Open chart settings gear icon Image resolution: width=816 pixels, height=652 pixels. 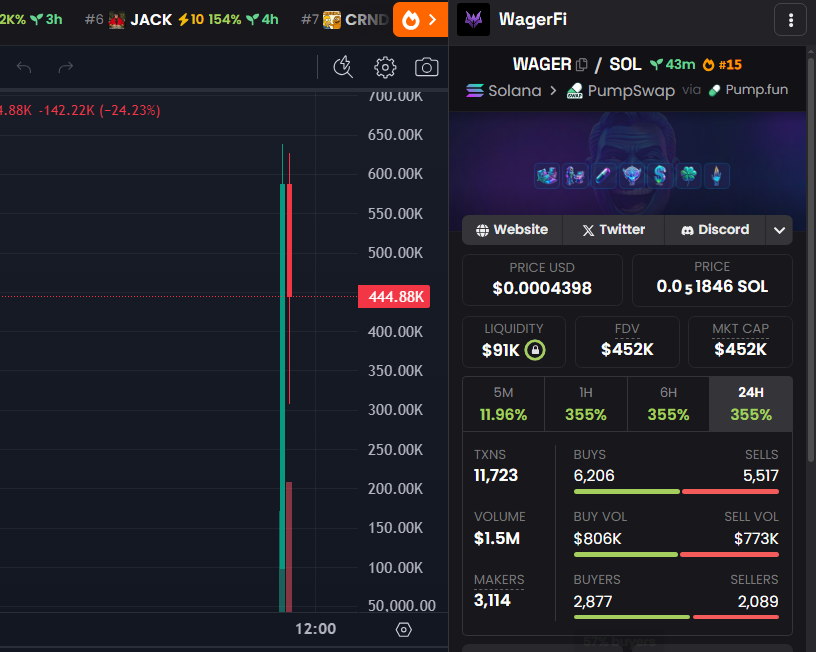tap(385, 67)
